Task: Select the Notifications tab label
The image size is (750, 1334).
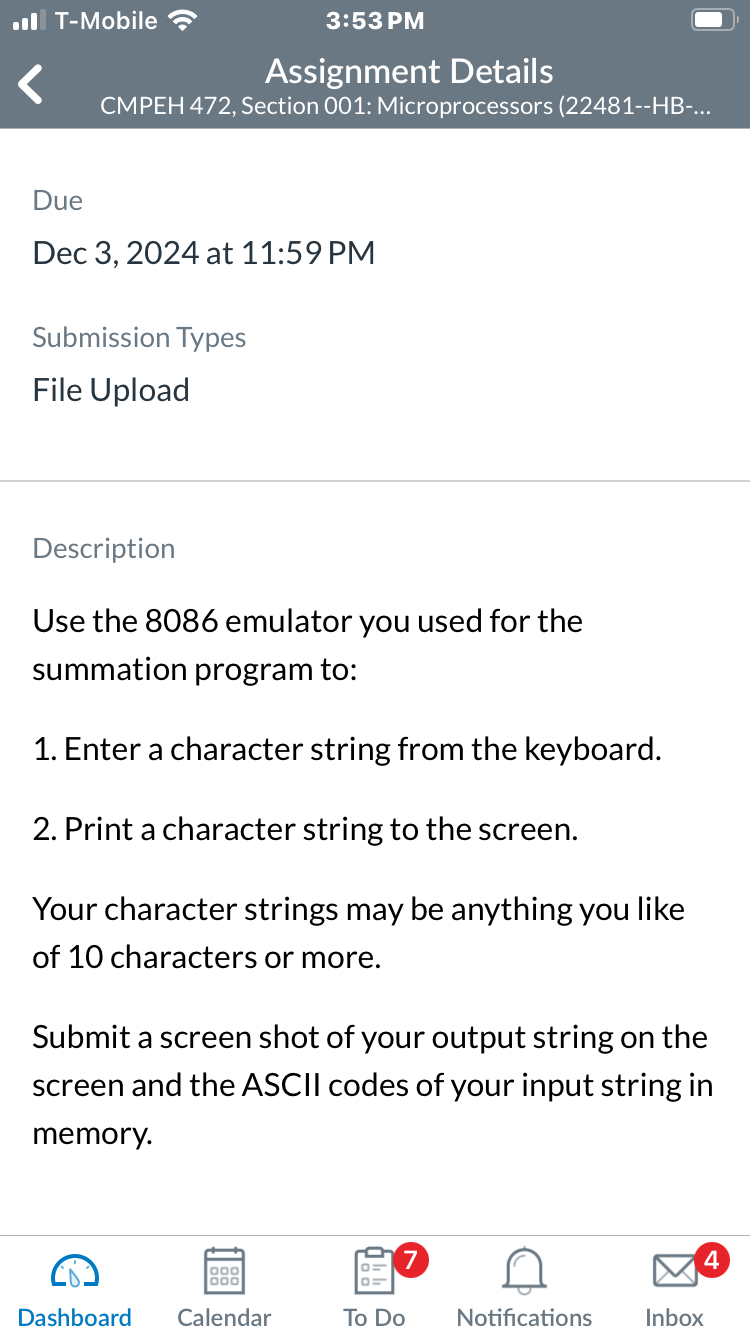Action: point(524,1318)
